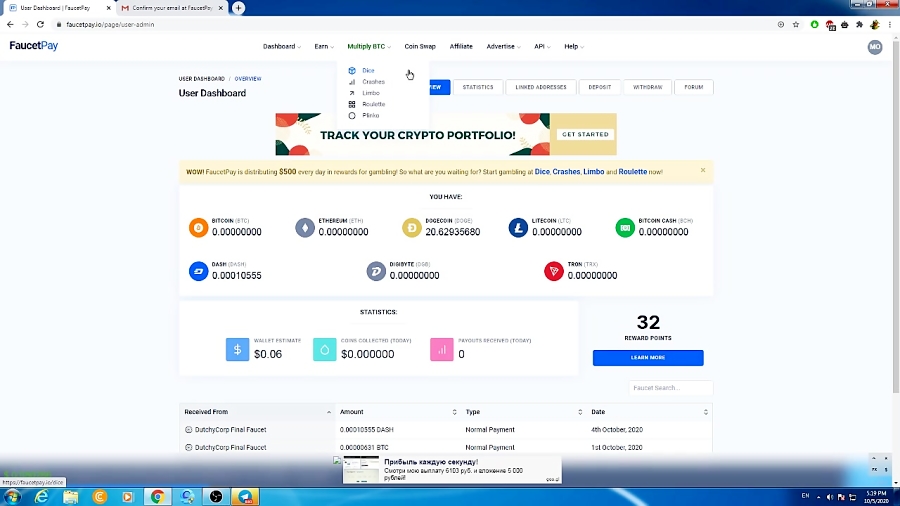Image resolution: width=900 pixels, height=506 pixels.
Task: Choose Limbo from the Multiply BTC dropdown
Action: (x=371, y=93)
